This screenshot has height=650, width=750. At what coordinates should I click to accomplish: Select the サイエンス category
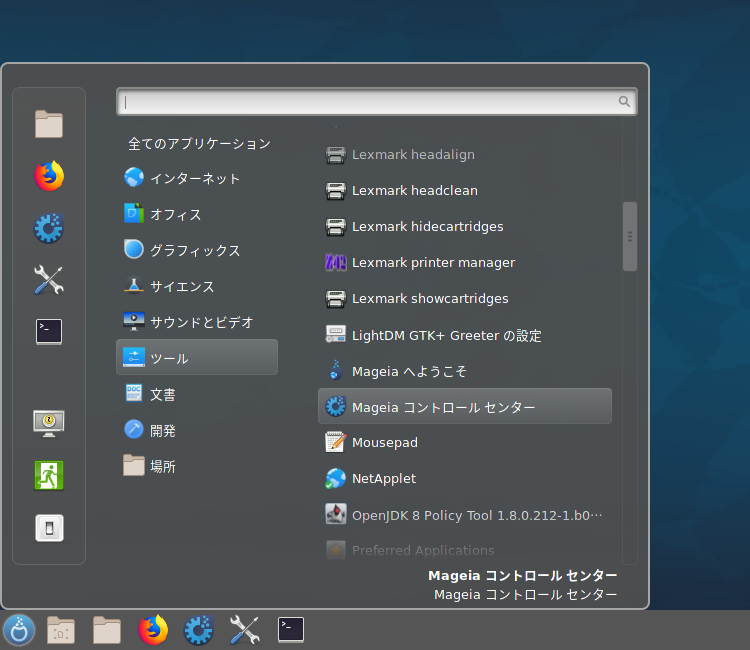click(x=197, y=286)
